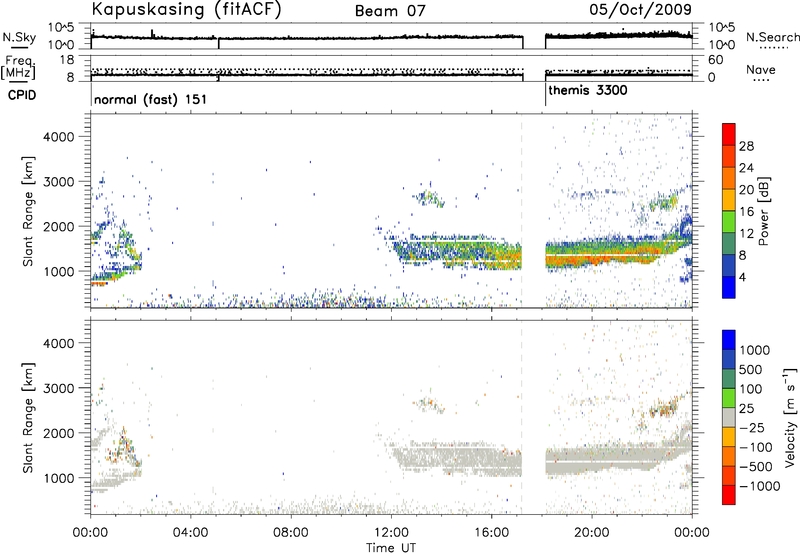Click the '60' tick on the Nave axis
Image resolution: width=800 pixels, height=554 pixels.
(716, 60)
